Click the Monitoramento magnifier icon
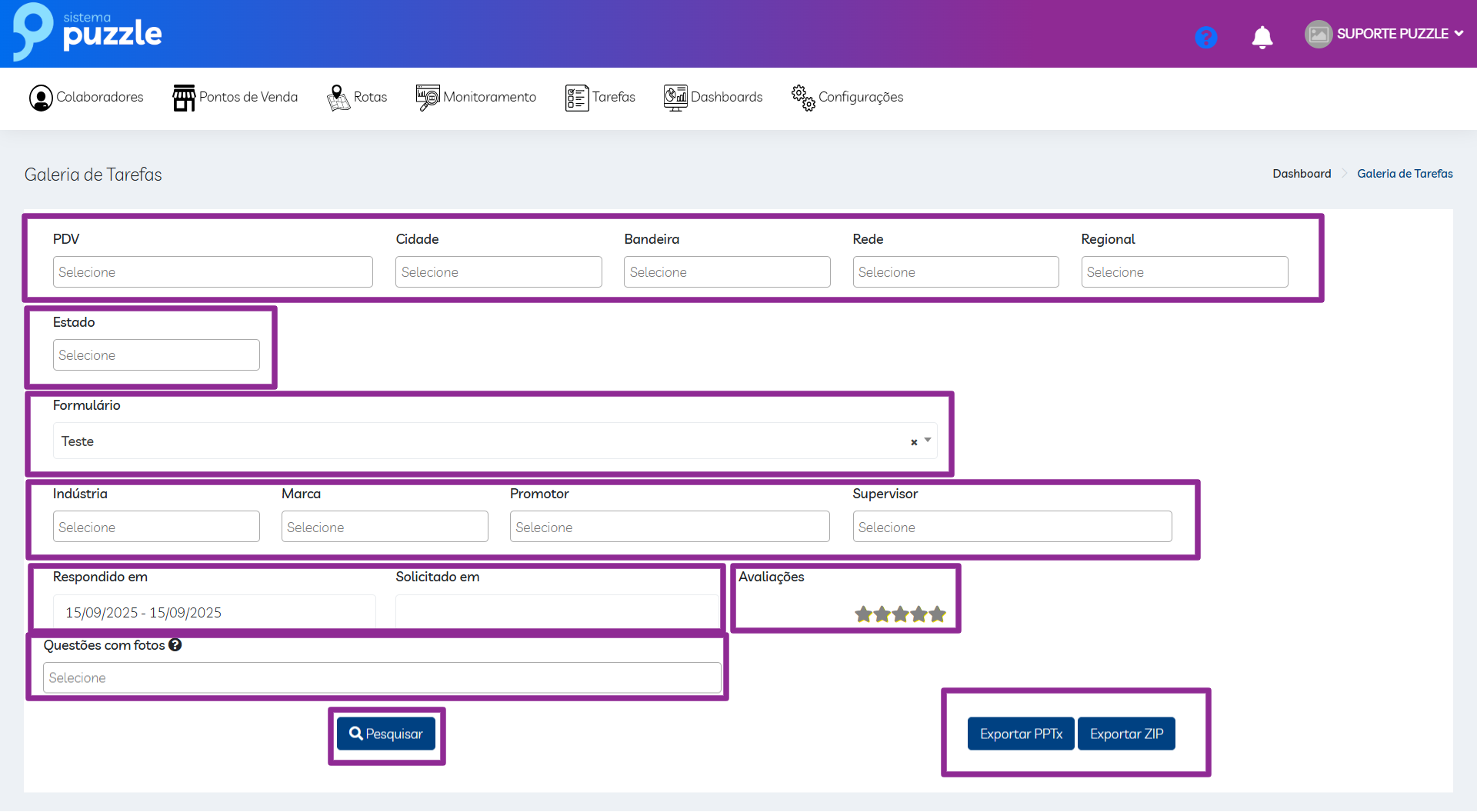 coord(427,98)
